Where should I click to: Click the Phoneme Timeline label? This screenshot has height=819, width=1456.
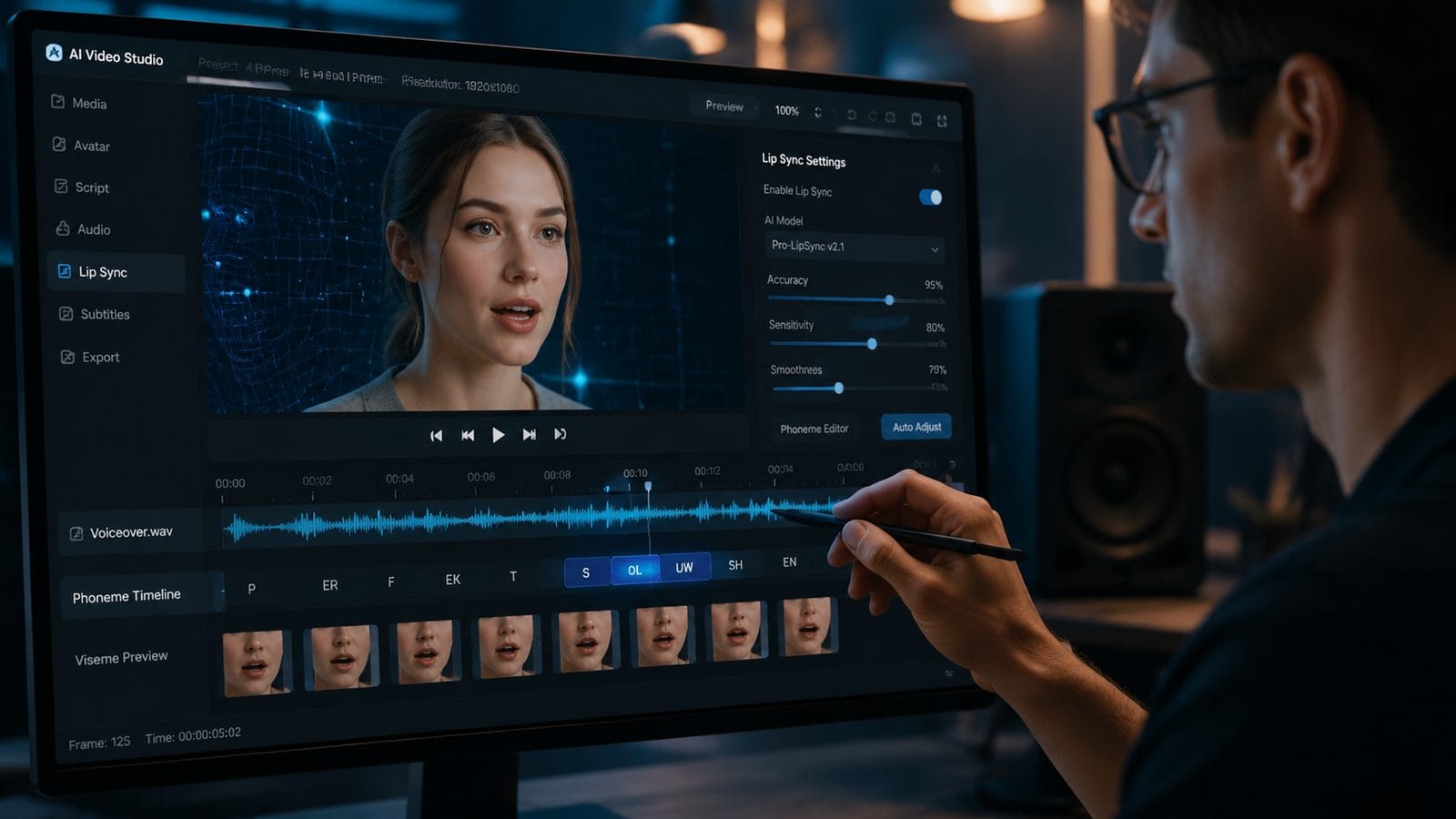click(x=126, y=596)
